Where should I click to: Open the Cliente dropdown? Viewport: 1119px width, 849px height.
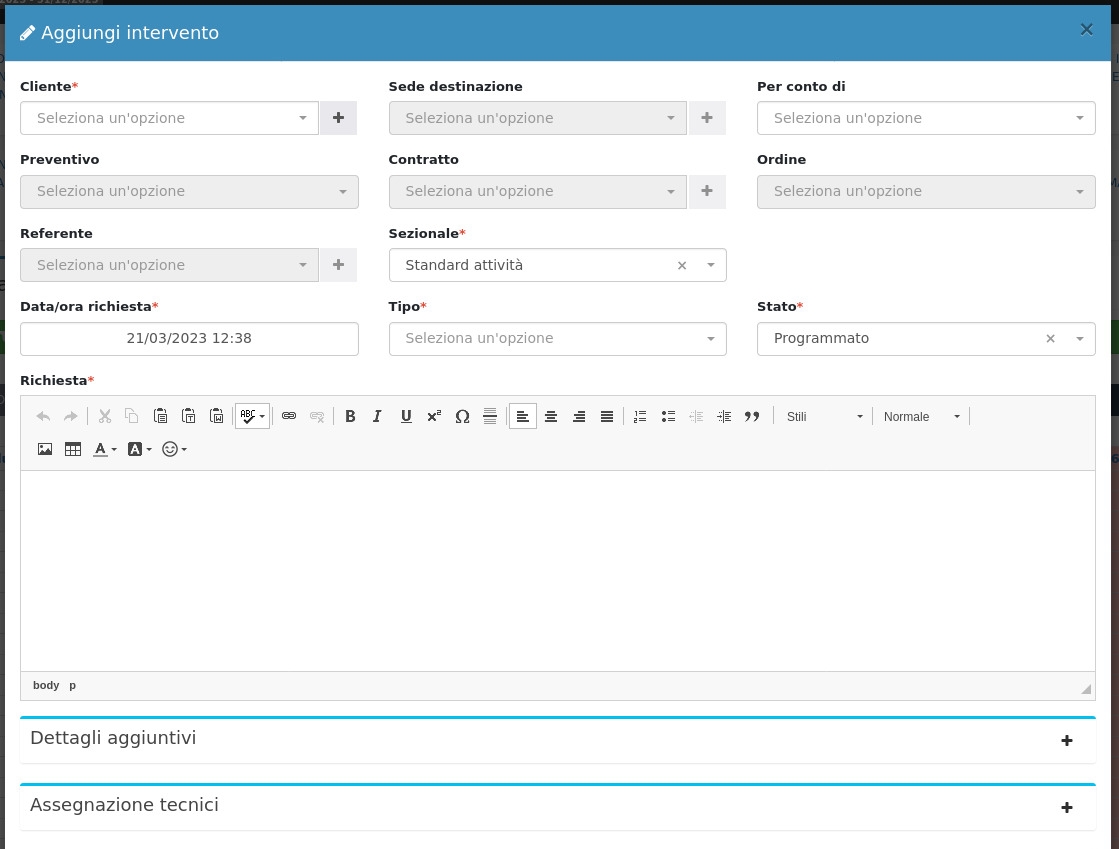tap(169, 118)
